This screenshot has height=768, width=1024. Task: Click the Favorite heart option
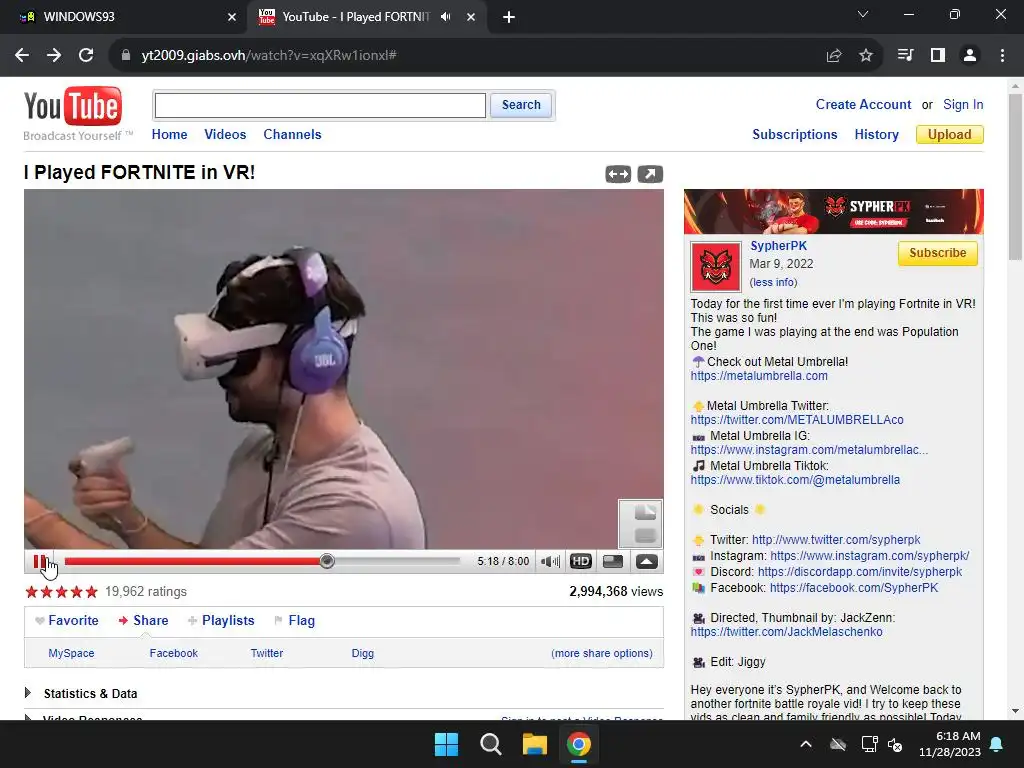coord(67,620)
